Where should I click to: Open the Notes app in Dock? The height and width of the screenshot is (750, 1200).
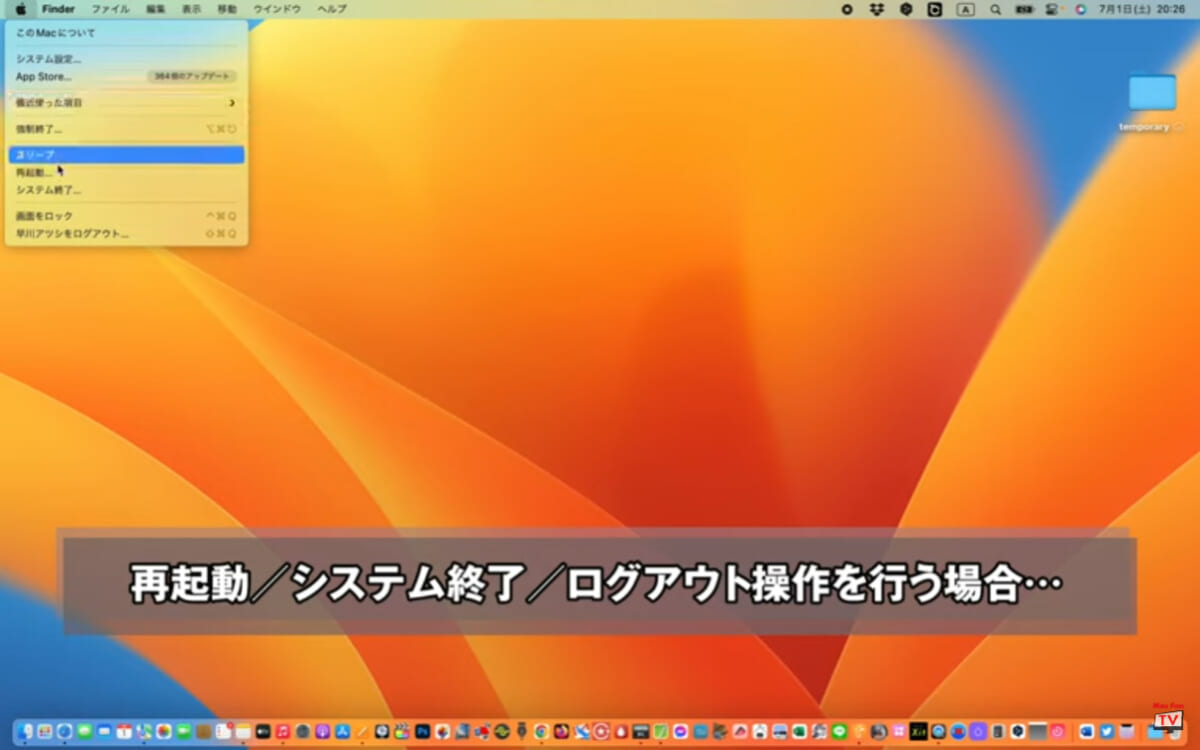[243, 732]
